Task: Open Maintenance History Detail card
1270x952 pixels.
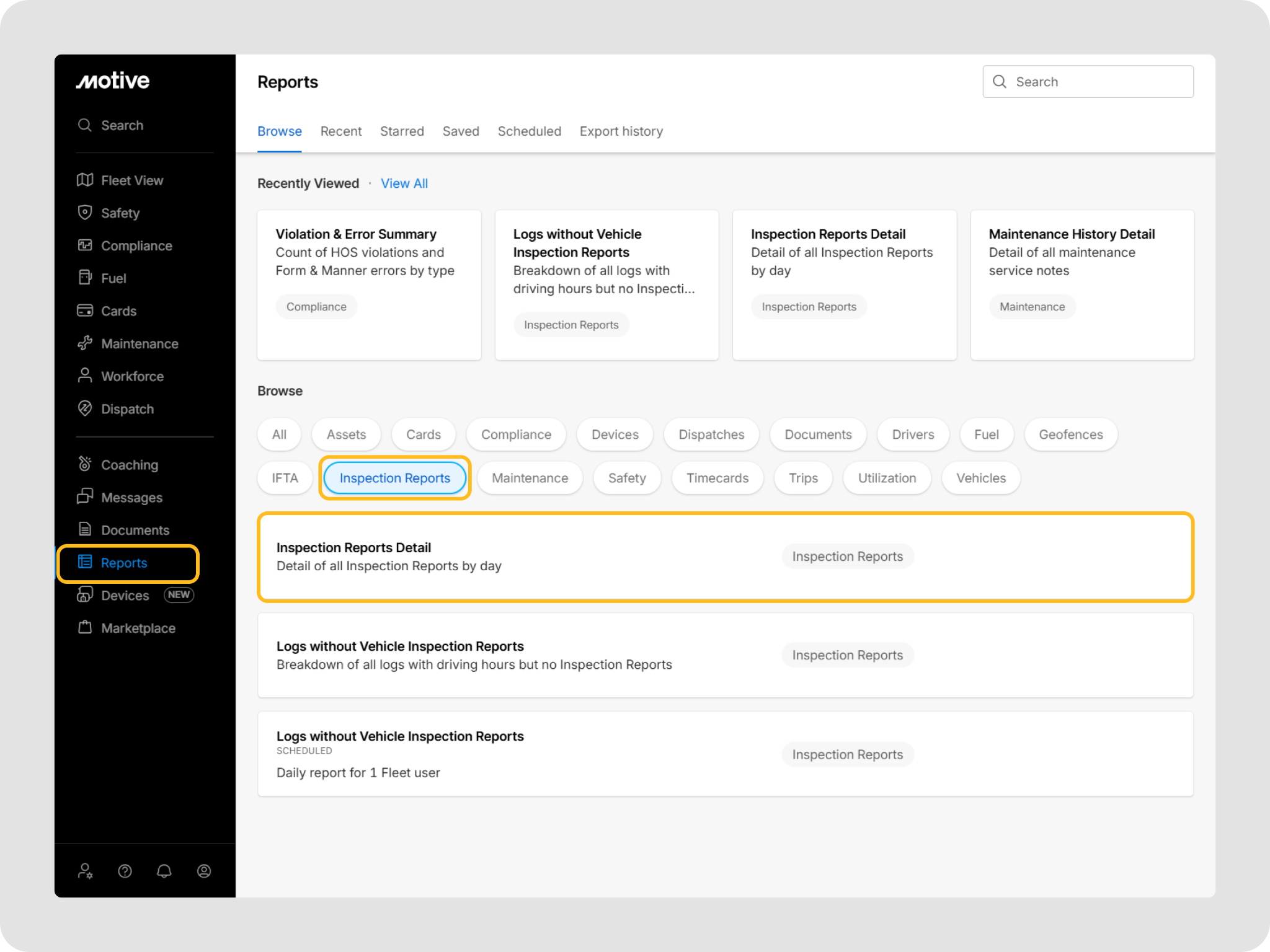Action: pos(1081,284)
